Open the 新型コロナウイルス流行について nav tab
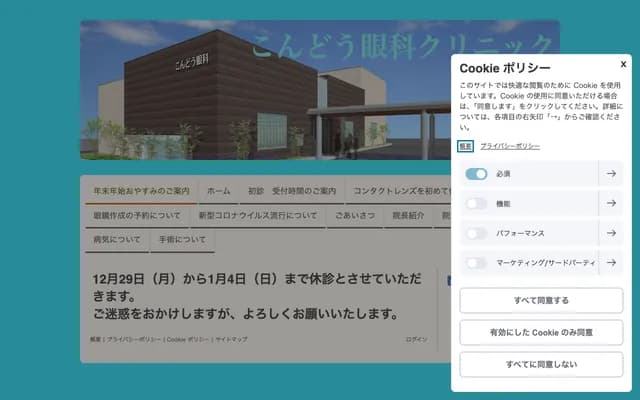The width and height of the screenshot is (640, 400). (258, 216)
